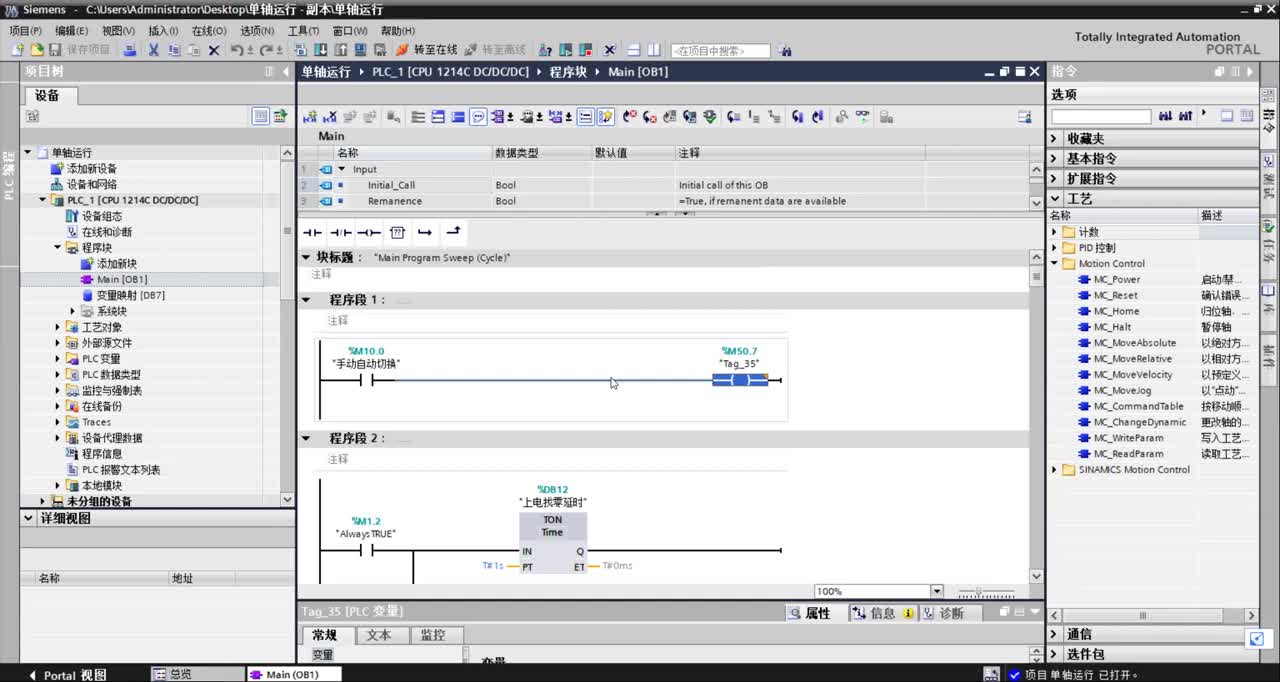This screenshot has width=1280, height=682.
Task: Open the 在线(O) menu
Action: point(209,31)
